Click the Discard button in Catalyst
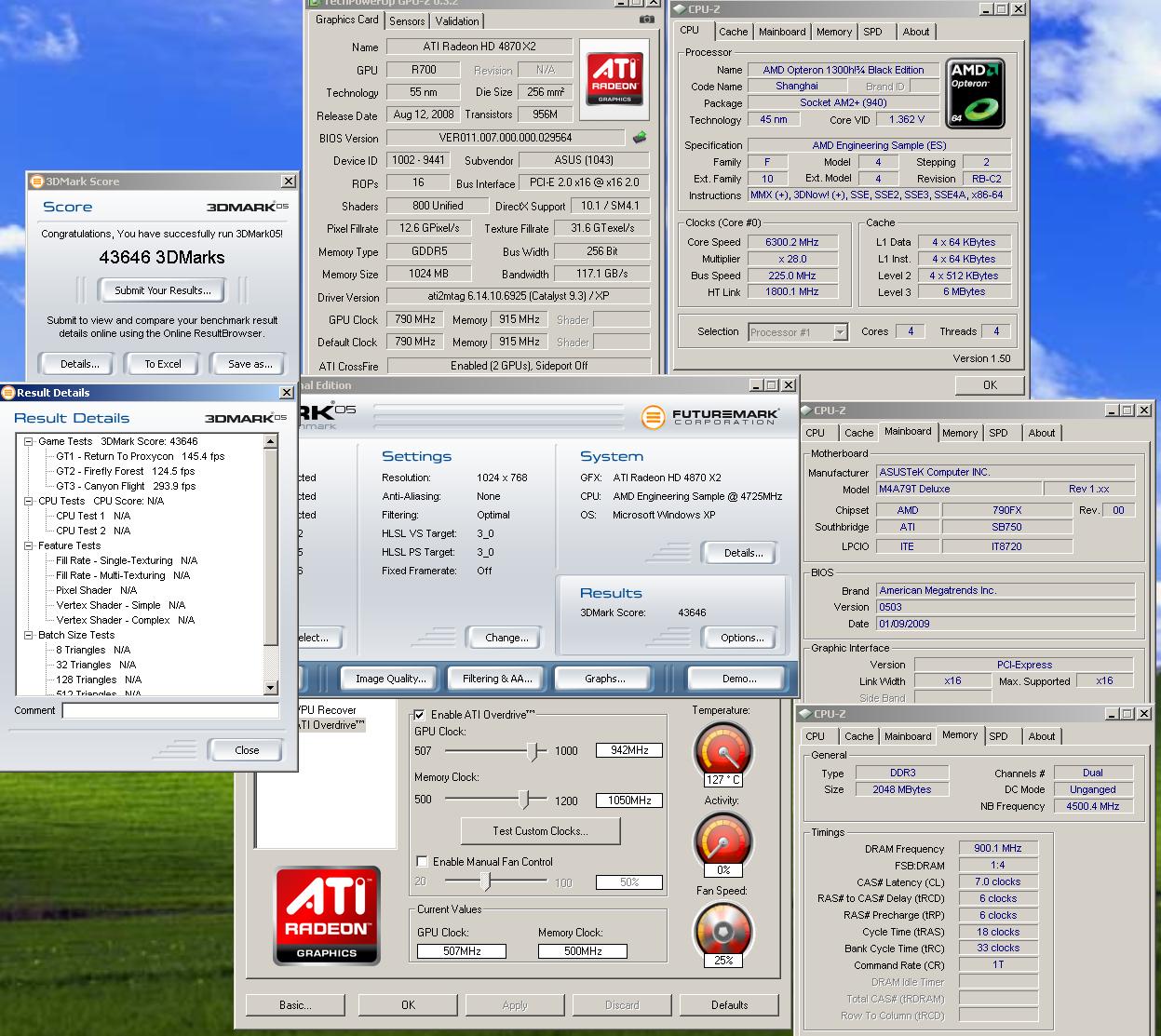Image resolution: width=1161 pixels, height=1036 pixels. [622, 1005]
